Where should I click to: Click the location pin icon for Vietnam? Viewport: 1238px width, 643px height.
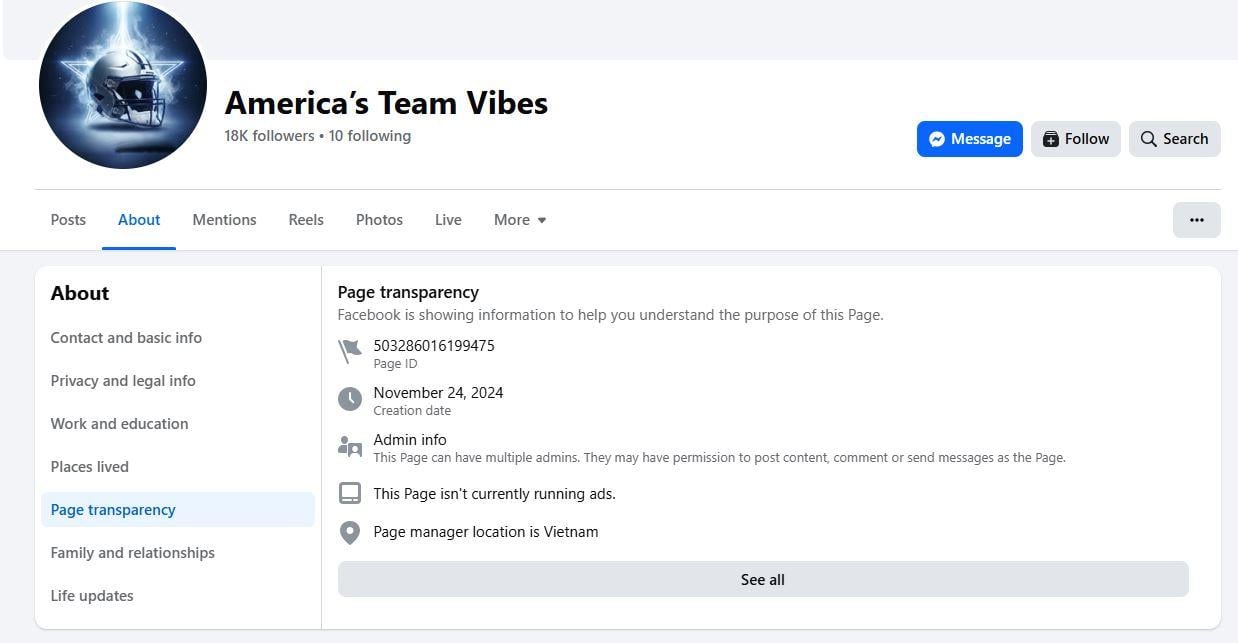pyautogui.click(x=349, y=532)
